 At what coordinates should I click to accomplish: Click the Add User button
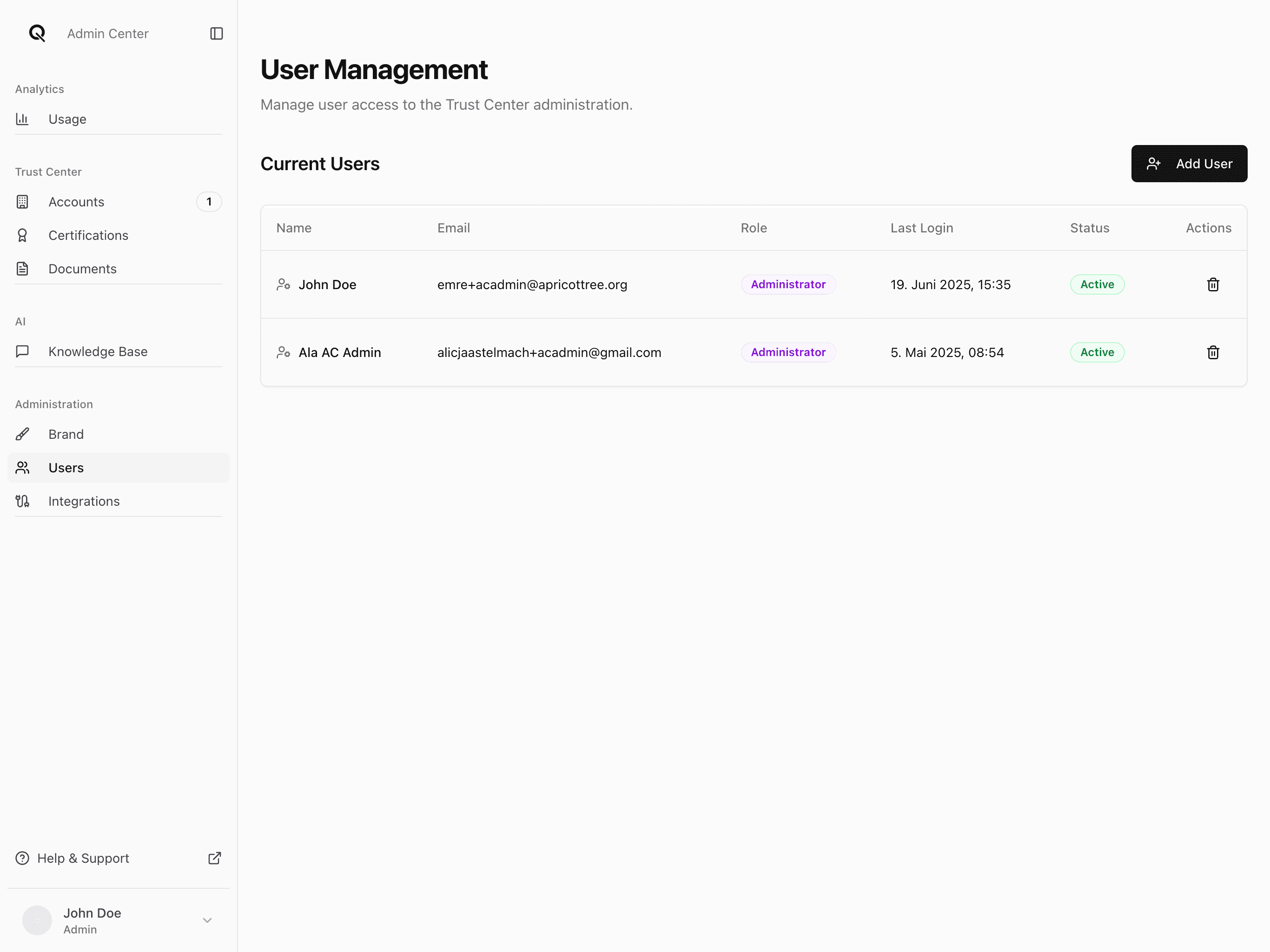[1189, 163]
